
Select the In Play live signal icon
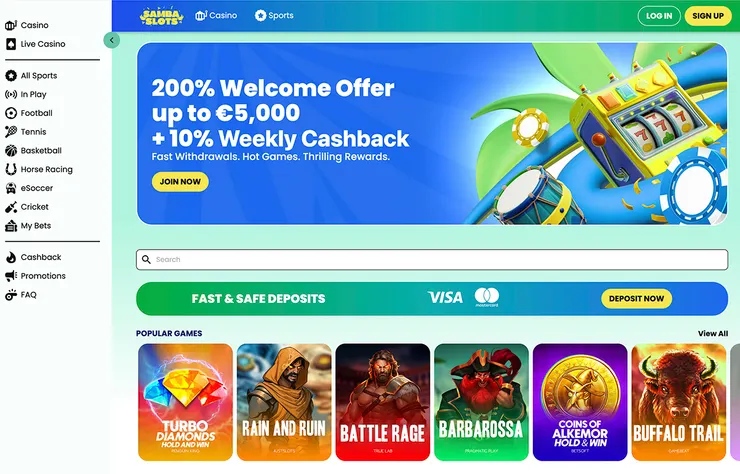[x=11, y=94]
